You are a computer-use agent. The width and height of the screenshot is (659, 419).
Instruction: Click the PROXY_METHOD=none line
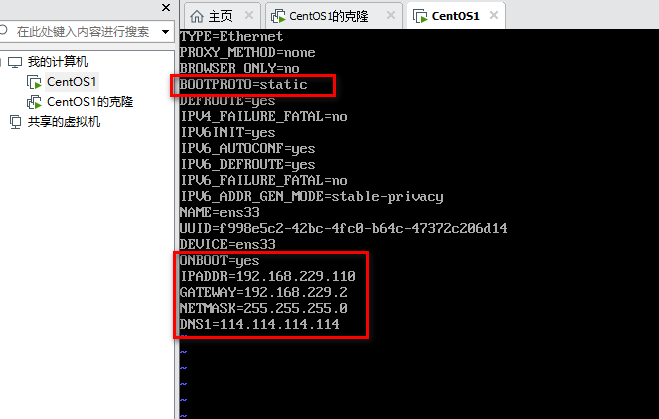(x=248, y=53)
